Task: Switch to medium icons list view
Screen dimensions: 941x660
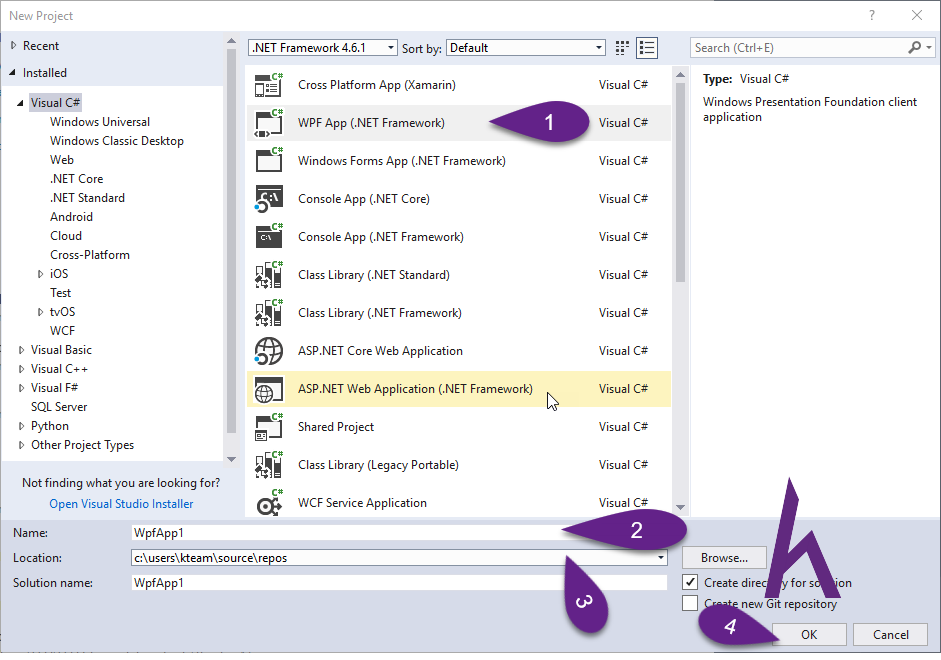Action: coord(647,48)
